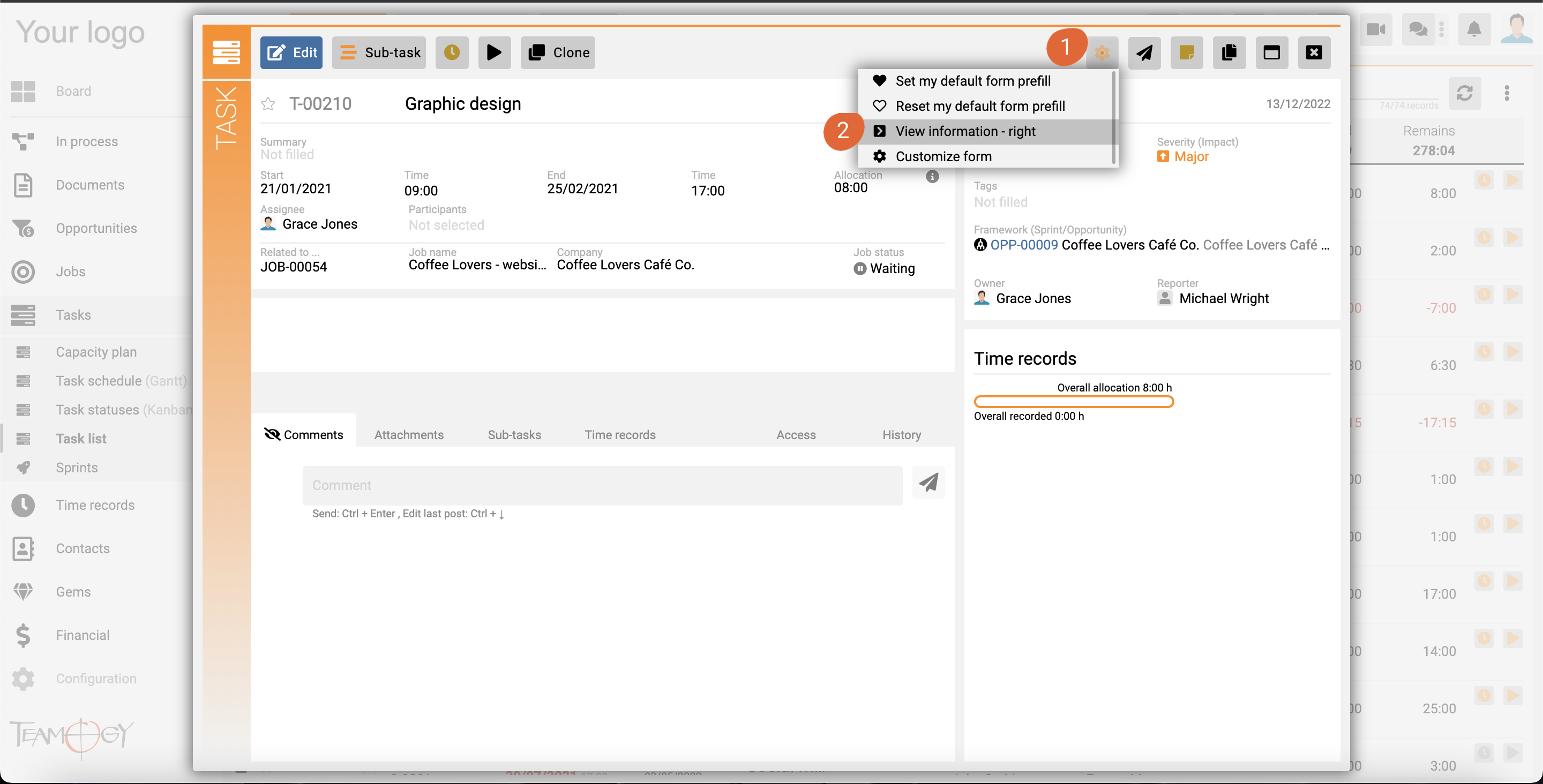Open the chat messages icon
Viewport: 1543px width, 784px height.
click(1418, 29)
